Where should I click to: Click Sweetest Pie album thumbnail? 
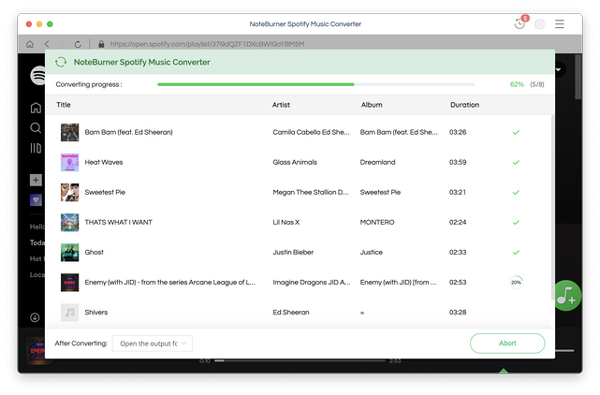click(70, 192)
